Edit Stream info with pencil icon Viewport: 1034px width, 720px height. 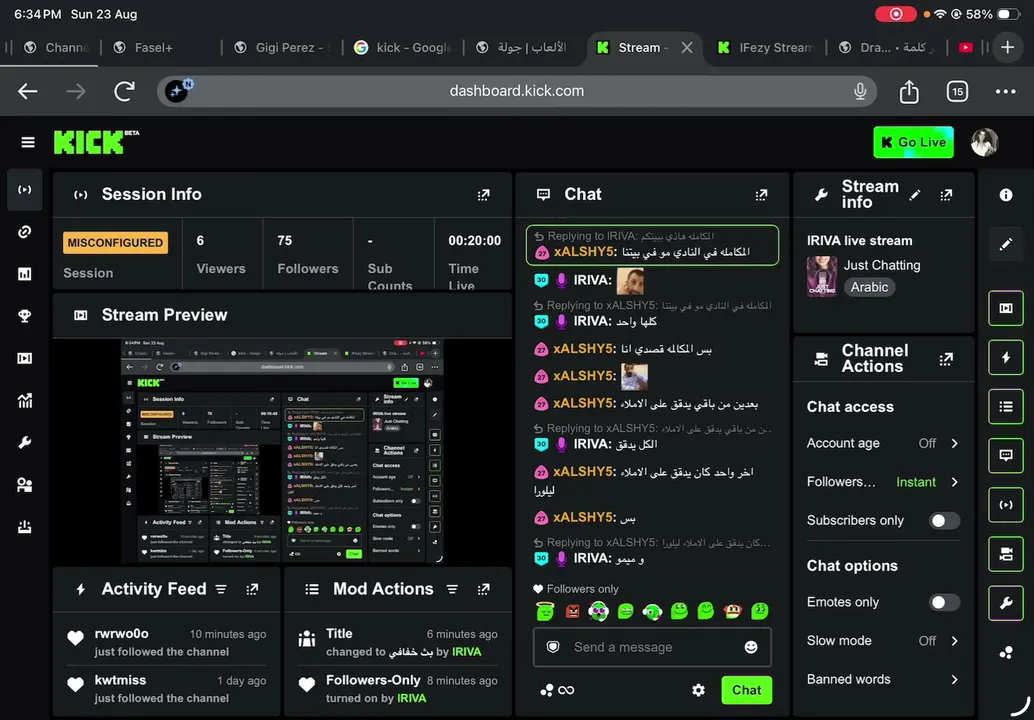[x=915, y=195]
